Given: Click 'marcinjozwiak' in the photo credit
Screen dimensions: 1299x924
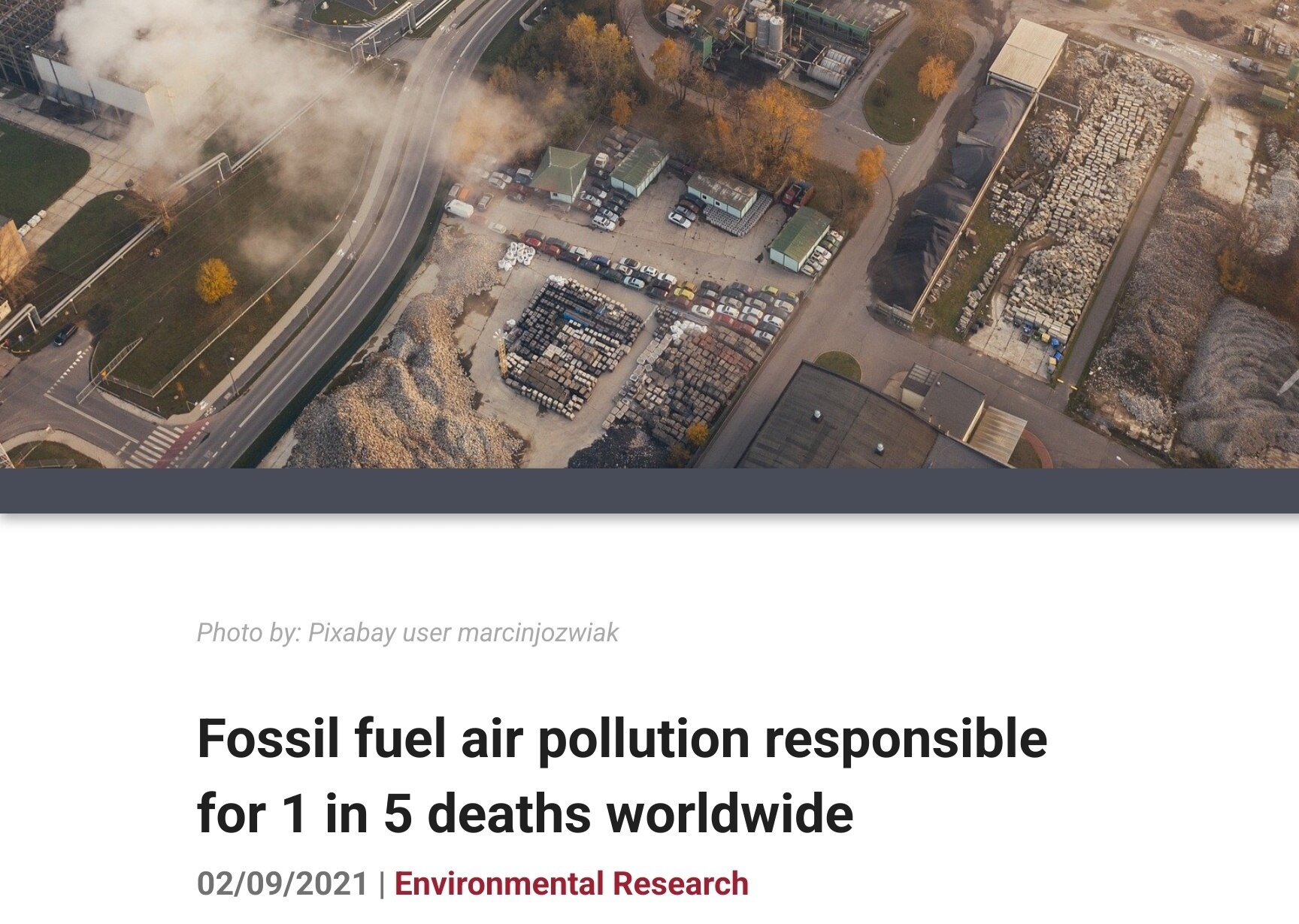Looking at the screenshot, I should tap(537, 633).
